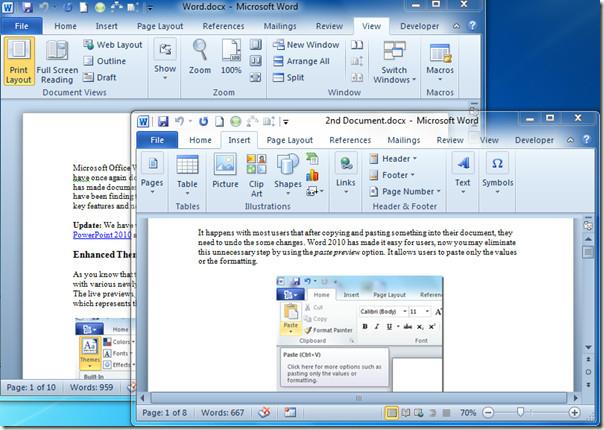Viewport: 604px width, 430px height.
Task: Click the Text icon in Insert ribbon
Action: tap(462, 170)
